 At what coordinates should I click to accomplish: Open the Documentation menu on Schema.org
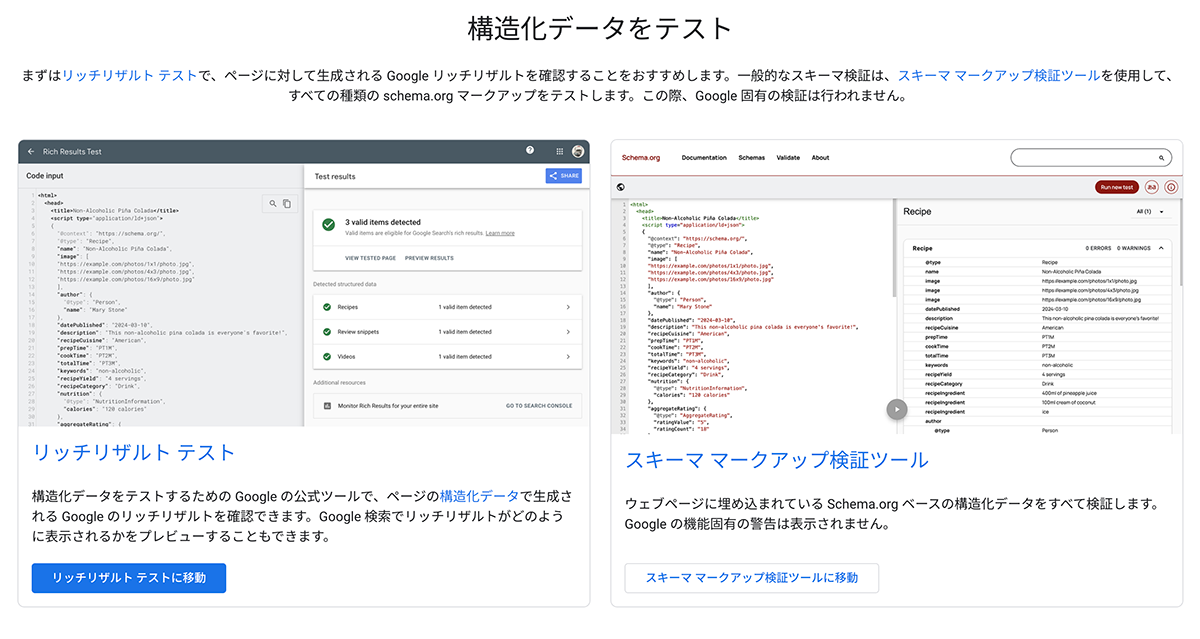tap(704, 158)
